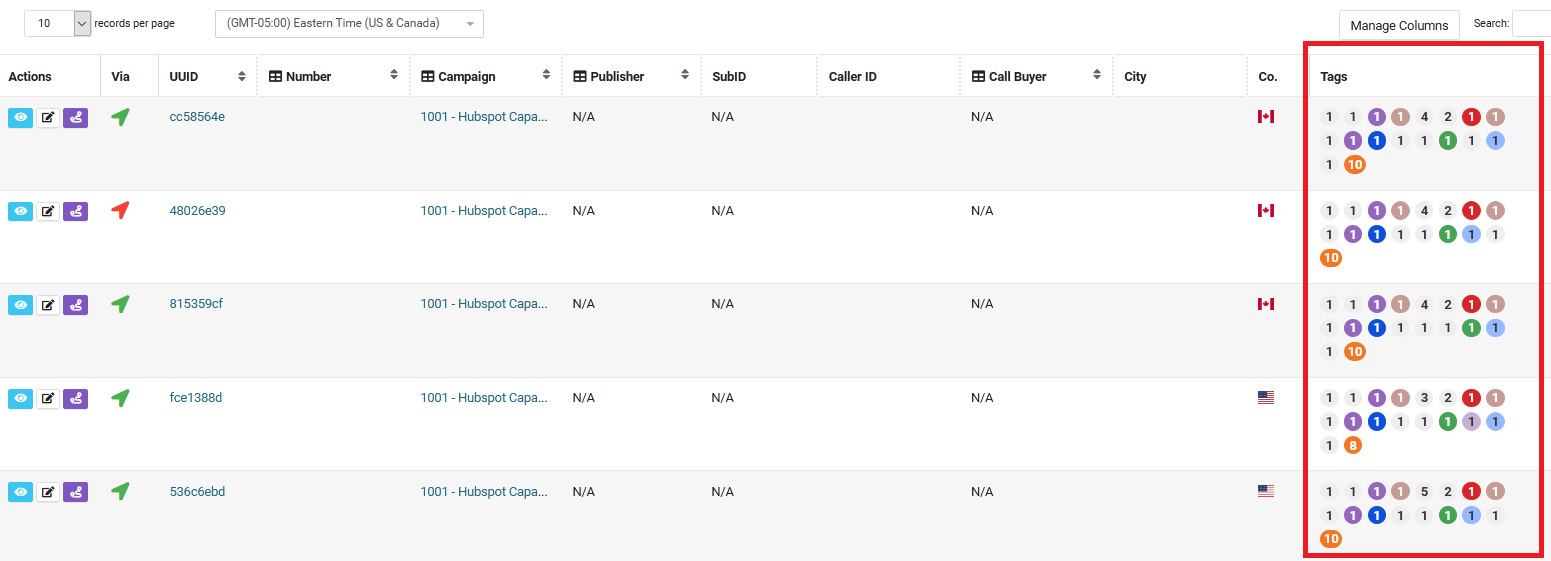Click the Search input field
The image size is (1551, 561).
(1531, 23)
